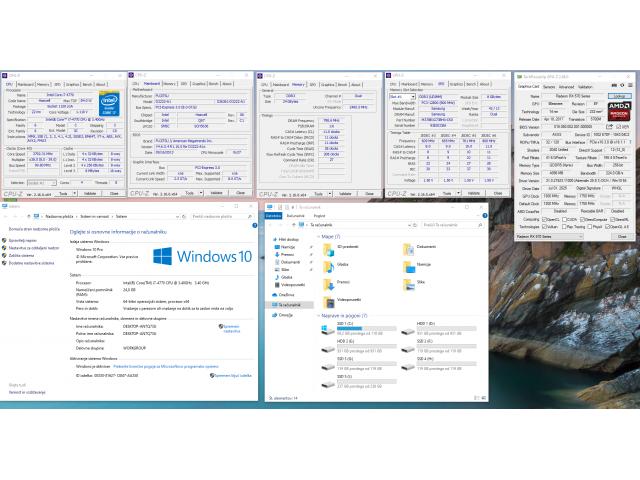Image resolution: width=640 pixels, height=480 pixels.
Task: Collapse the Mape (7) section
Action: tap(318, 237)
